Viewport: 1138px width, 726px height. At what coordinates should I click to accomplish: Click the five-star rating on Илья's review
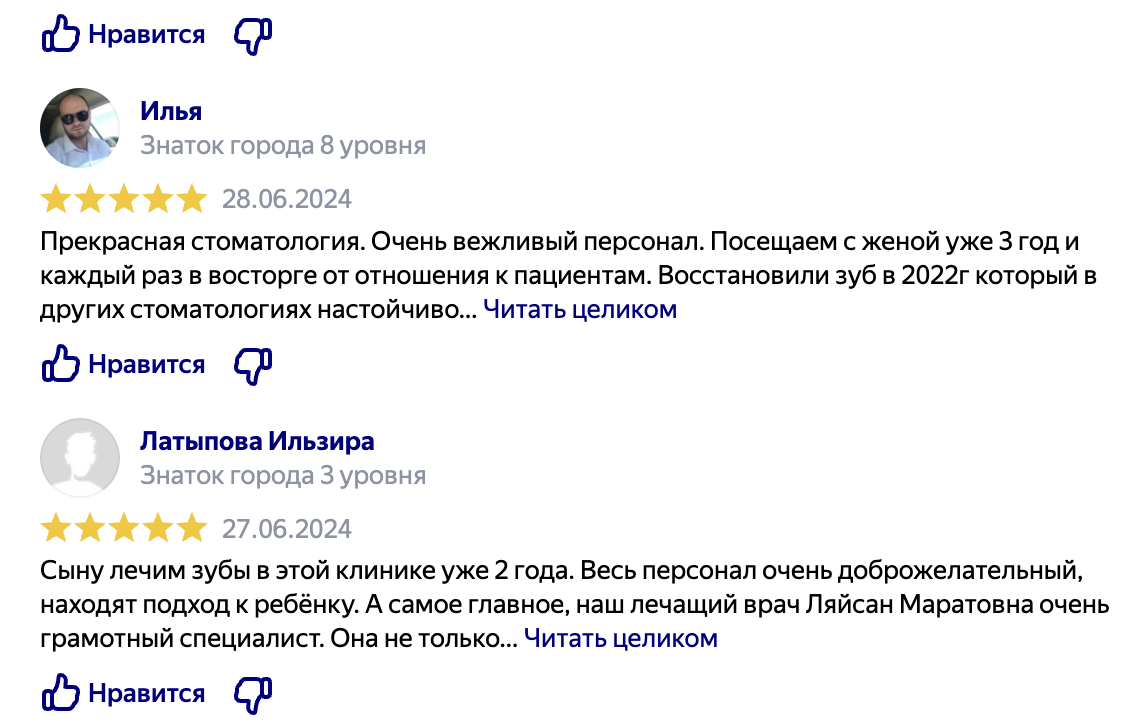(124, 199)
